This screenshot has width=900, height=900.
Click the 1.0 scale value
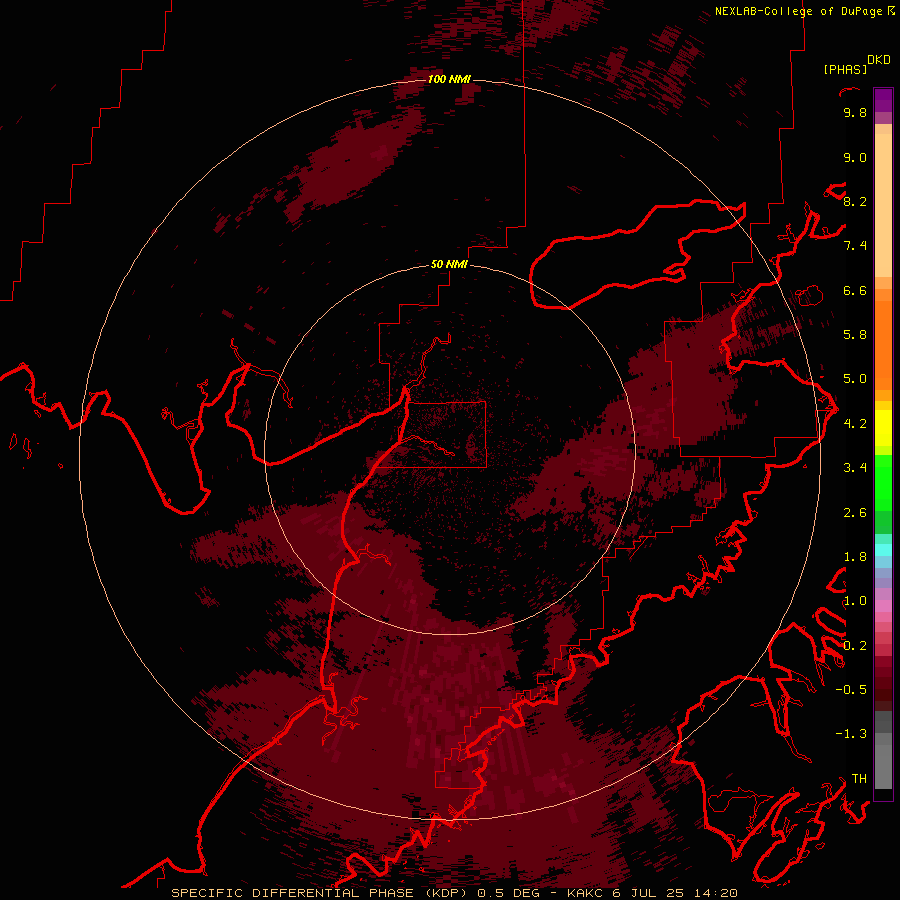(855, 601)
